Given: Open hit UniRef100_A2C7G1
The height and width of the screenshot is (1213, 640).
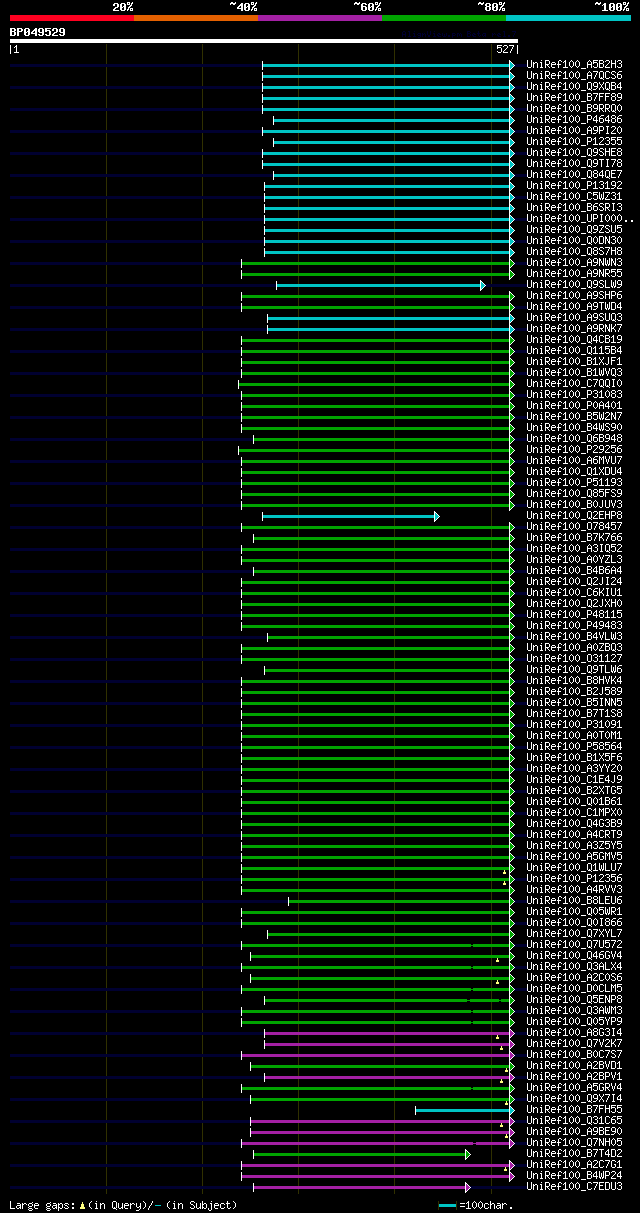Looking at the screenshot, I should click(574, 1164).
